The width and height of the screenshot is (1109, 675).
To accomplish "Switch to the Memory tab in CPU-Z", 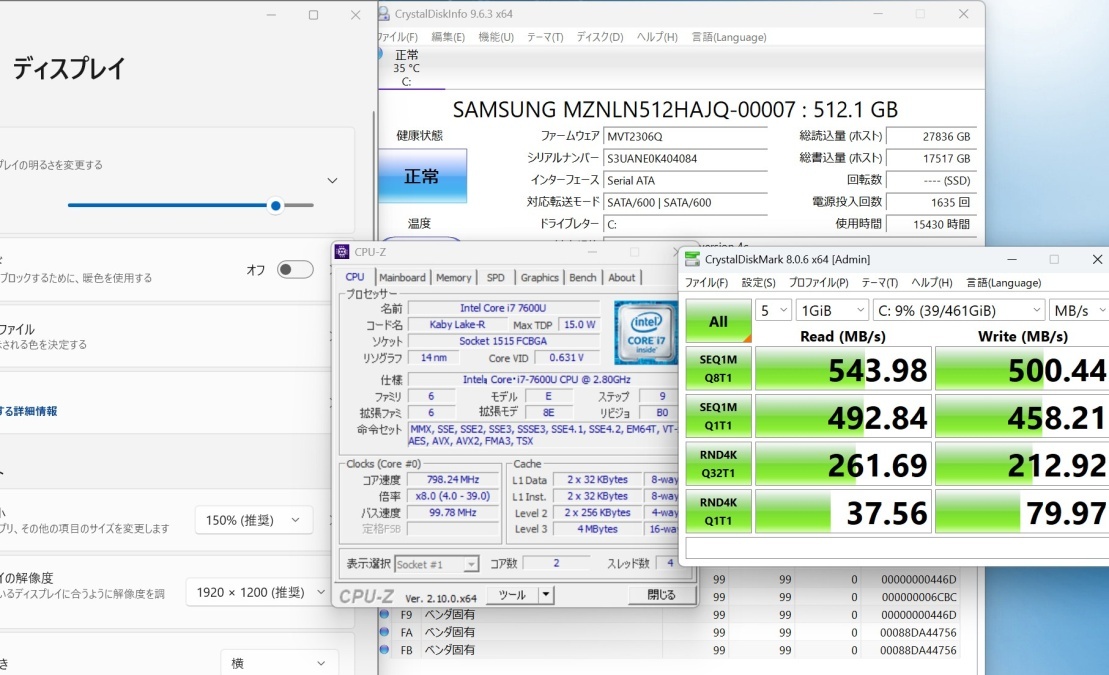I will pos(453,277).
